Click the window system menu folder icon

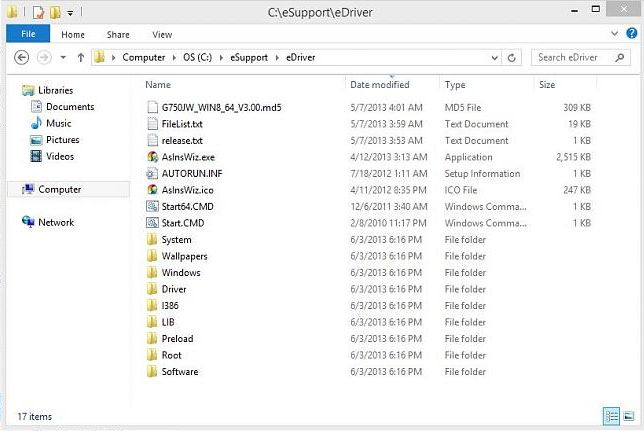tap(12, 12)
